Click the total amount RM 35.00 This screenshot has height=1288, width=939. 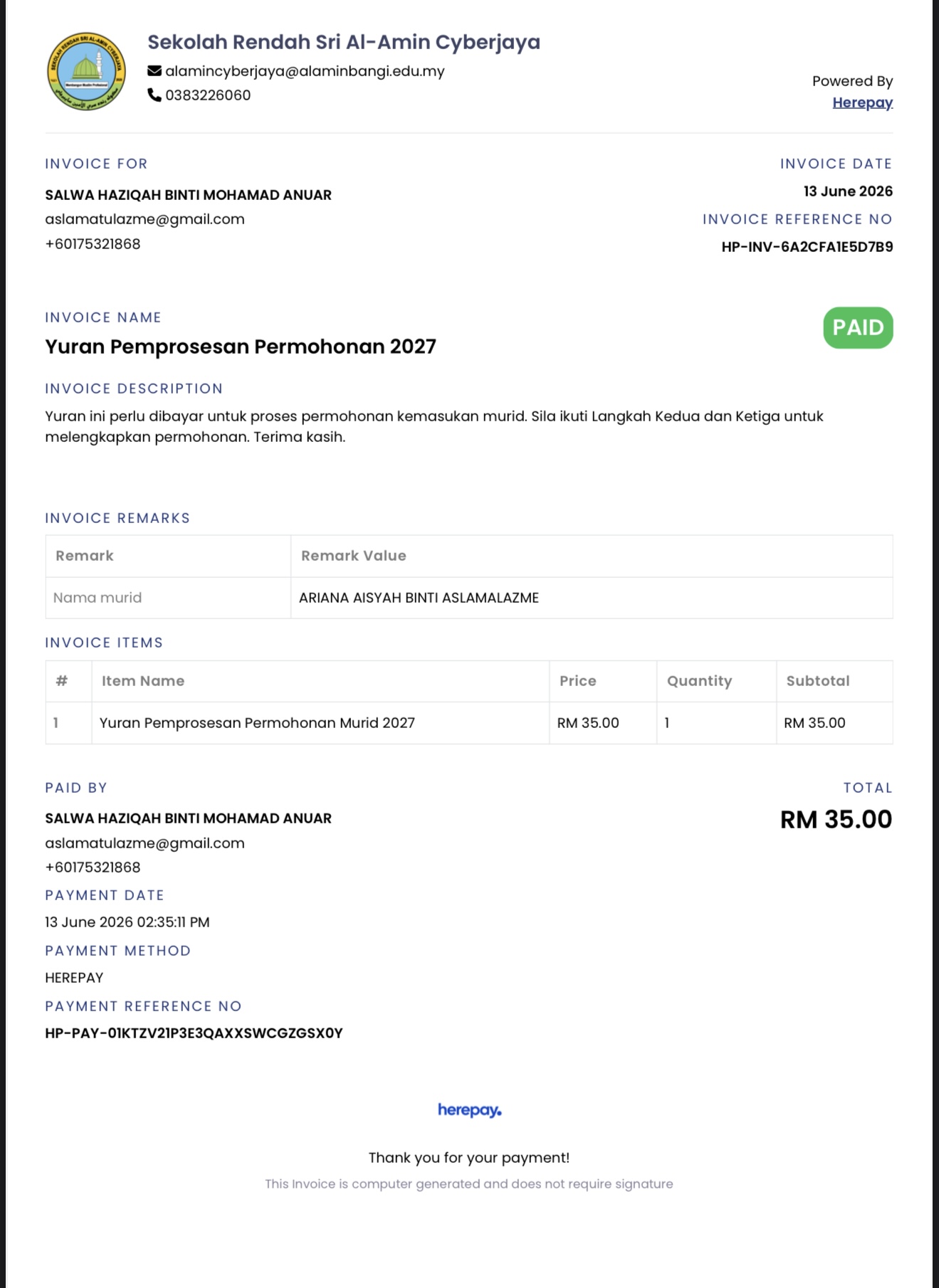[x=836, y=819]
